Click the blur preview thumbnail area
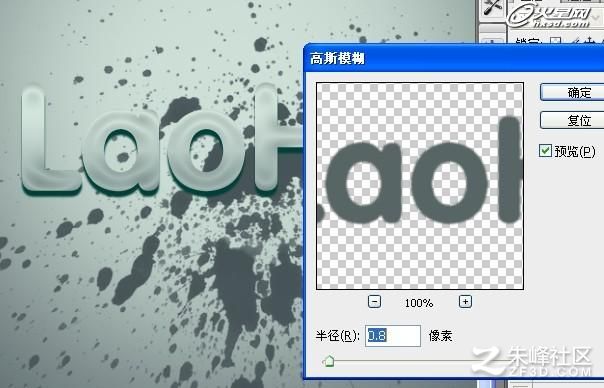Viewport: 604px width, 388px height. (419, 186)
